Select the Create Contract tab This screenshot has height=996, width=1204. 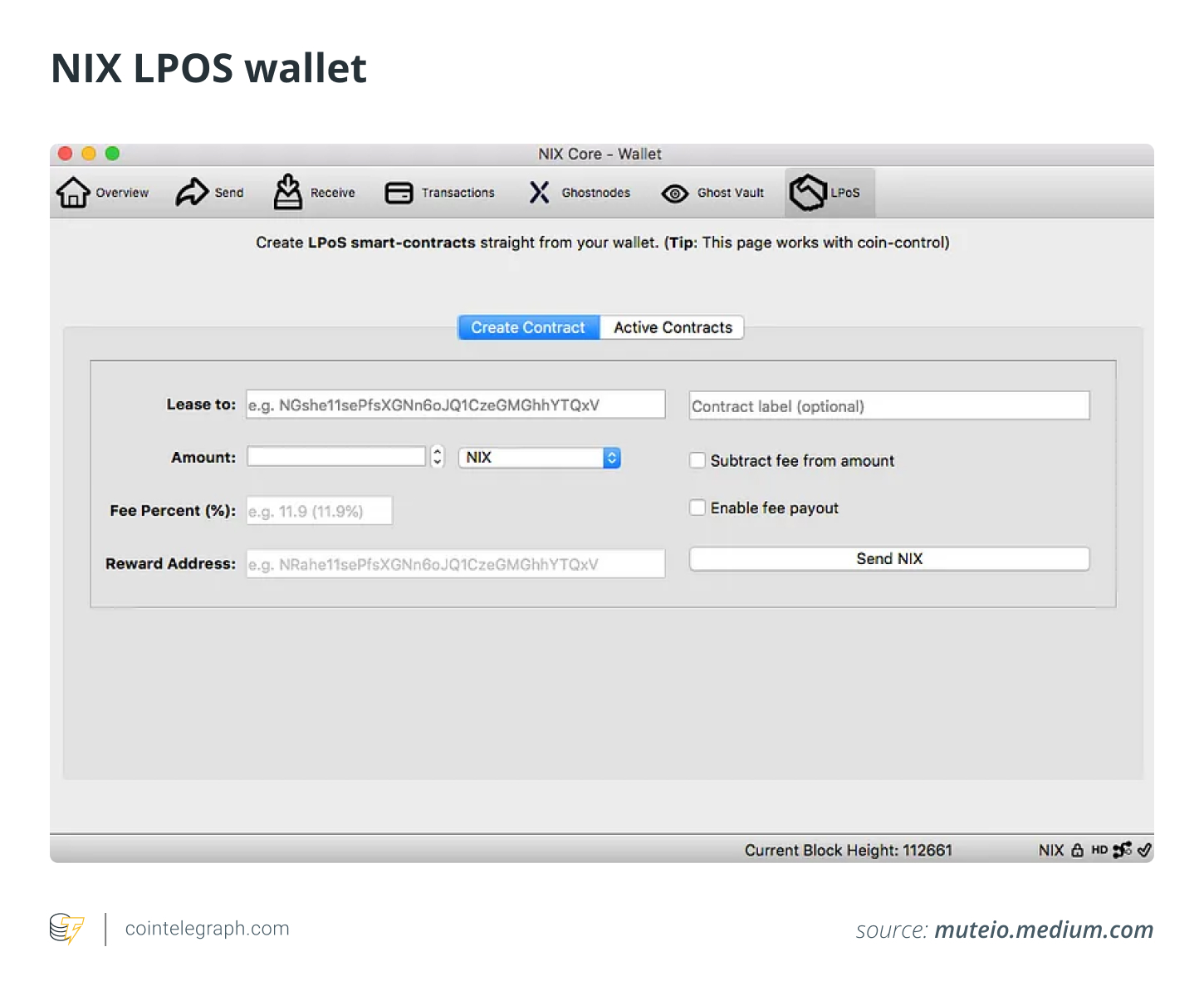click(x=528, y=326)
